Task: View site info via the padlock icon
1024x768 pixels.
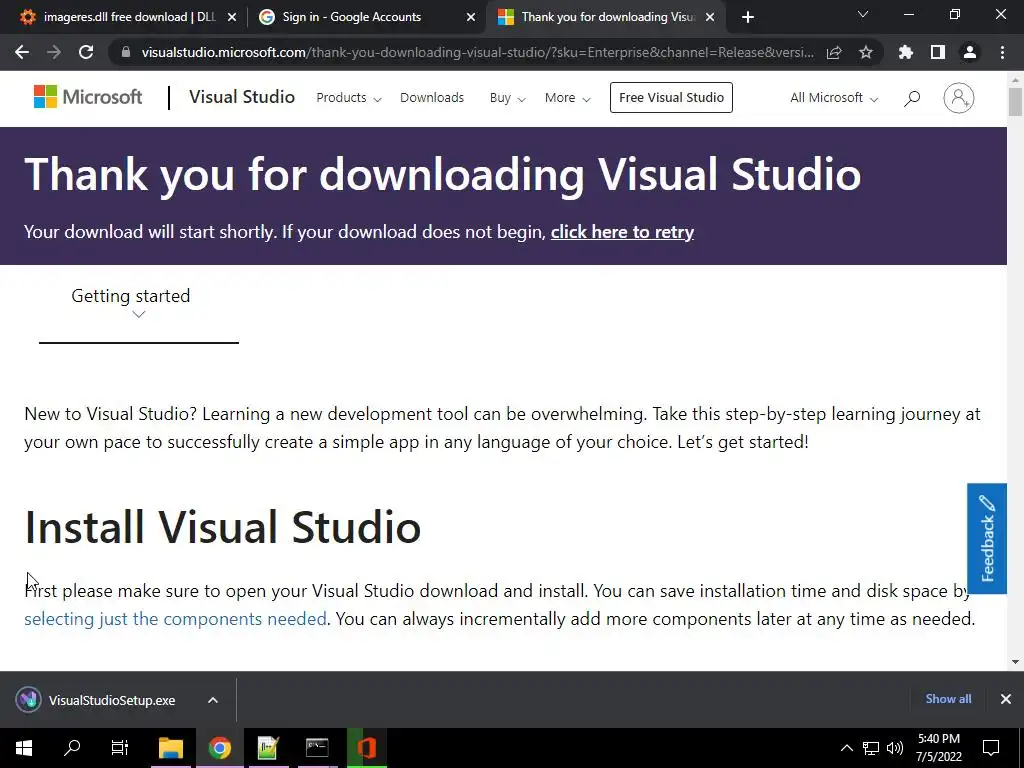Action: click(126, 52)
